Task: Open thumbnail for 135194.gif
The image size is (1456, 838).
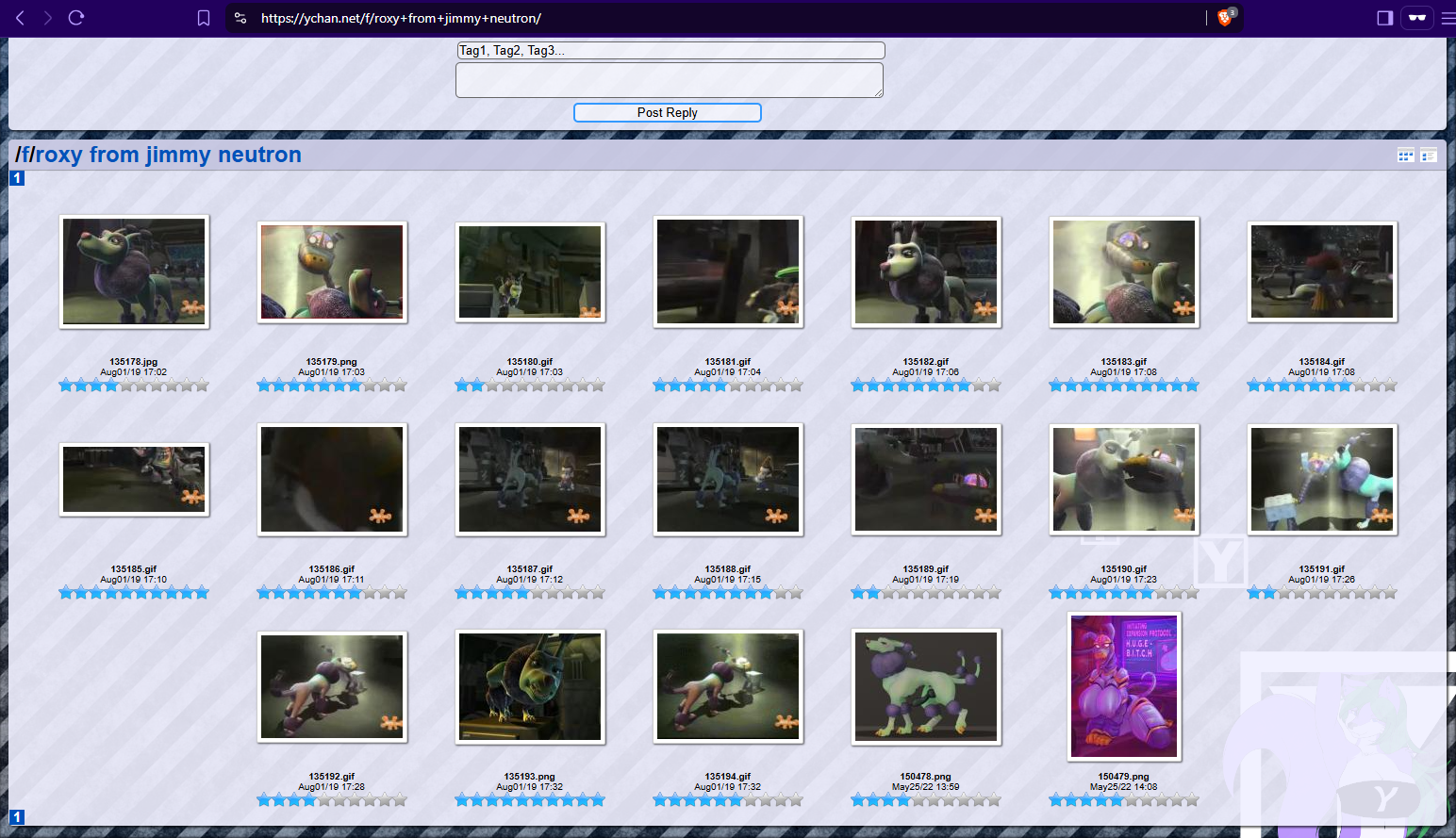Action: tap(728, 687)
